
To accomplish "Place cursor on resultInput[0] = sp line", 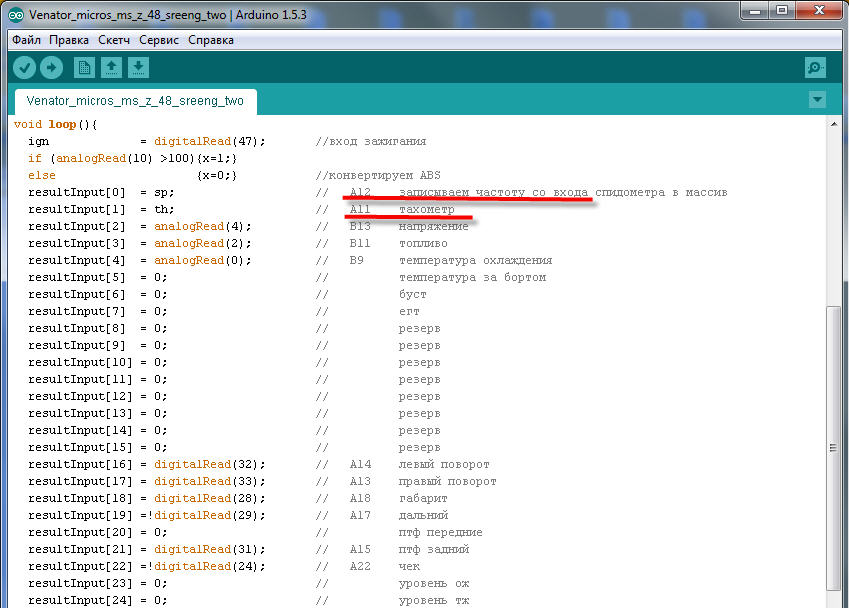I will coord(100,192).
